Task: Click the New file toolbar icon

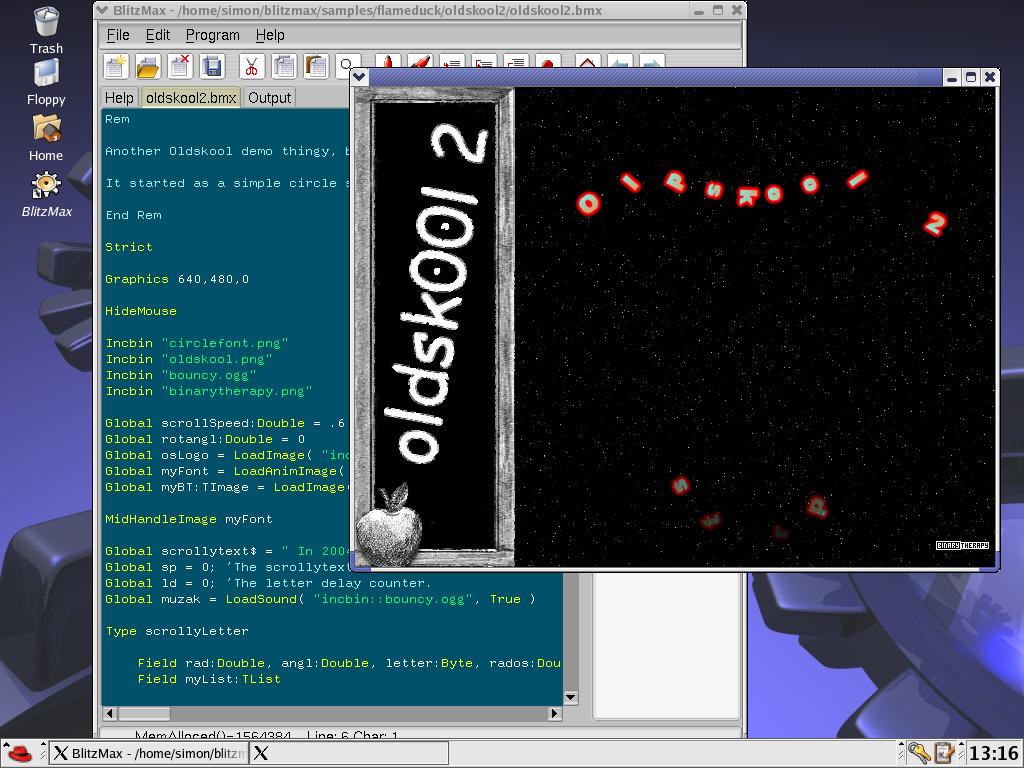Action: pos(116,66)
